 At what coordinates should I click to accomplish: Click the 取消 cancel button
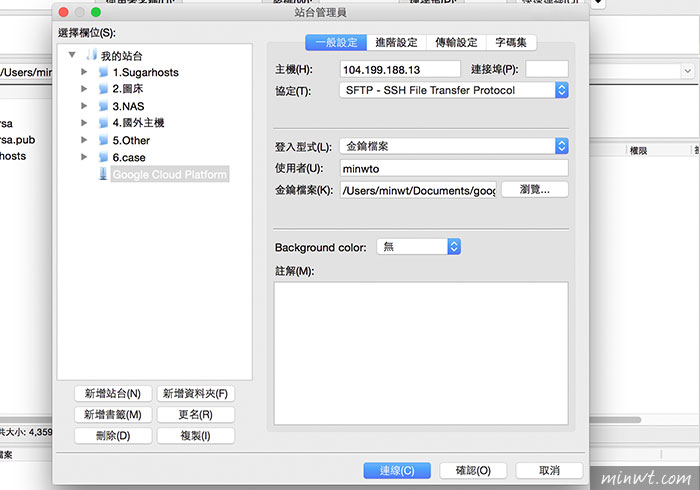pos(549,470)
